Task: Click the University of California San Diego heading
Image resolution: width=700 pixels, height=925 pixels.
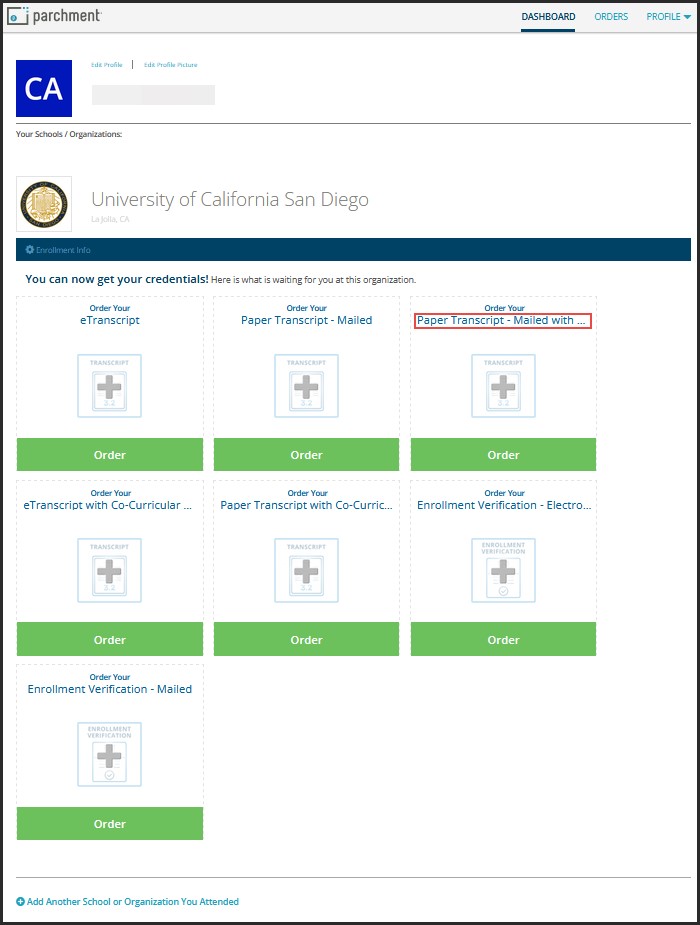Action: coord(230,199)
